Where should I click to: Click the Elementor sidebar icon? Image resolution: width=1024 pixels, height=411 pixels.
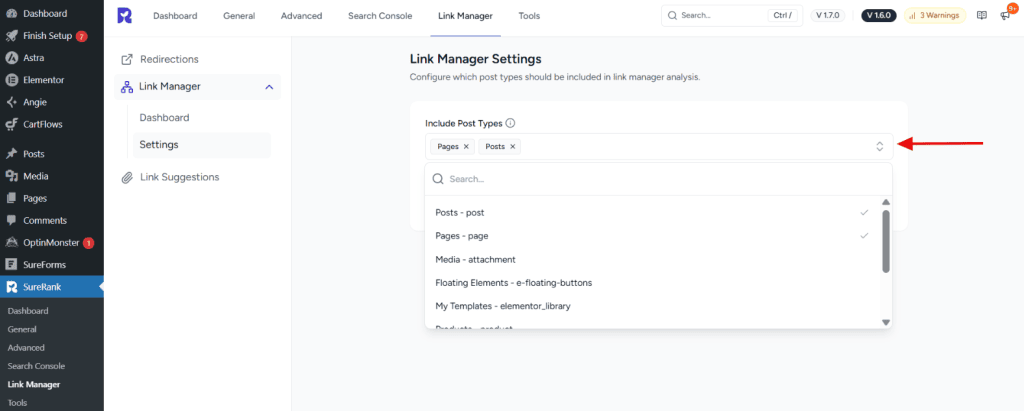(x=11, y=80)
